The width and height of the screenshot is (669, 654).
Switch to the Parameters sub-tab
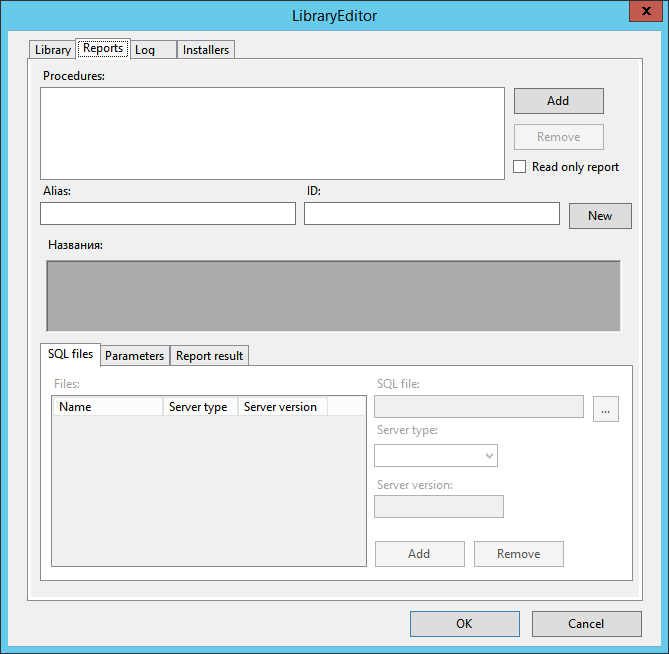134,356
